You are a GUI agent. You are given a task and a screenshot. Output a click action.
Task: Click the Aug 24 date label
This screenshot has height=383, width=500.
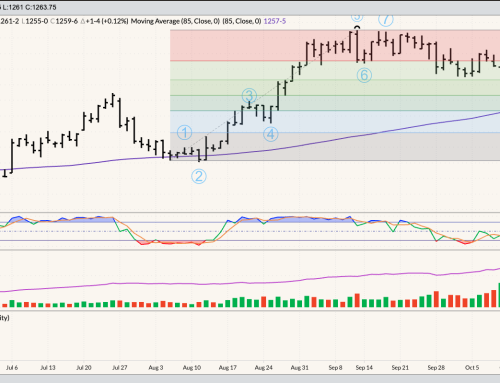(x=264, y=367)
